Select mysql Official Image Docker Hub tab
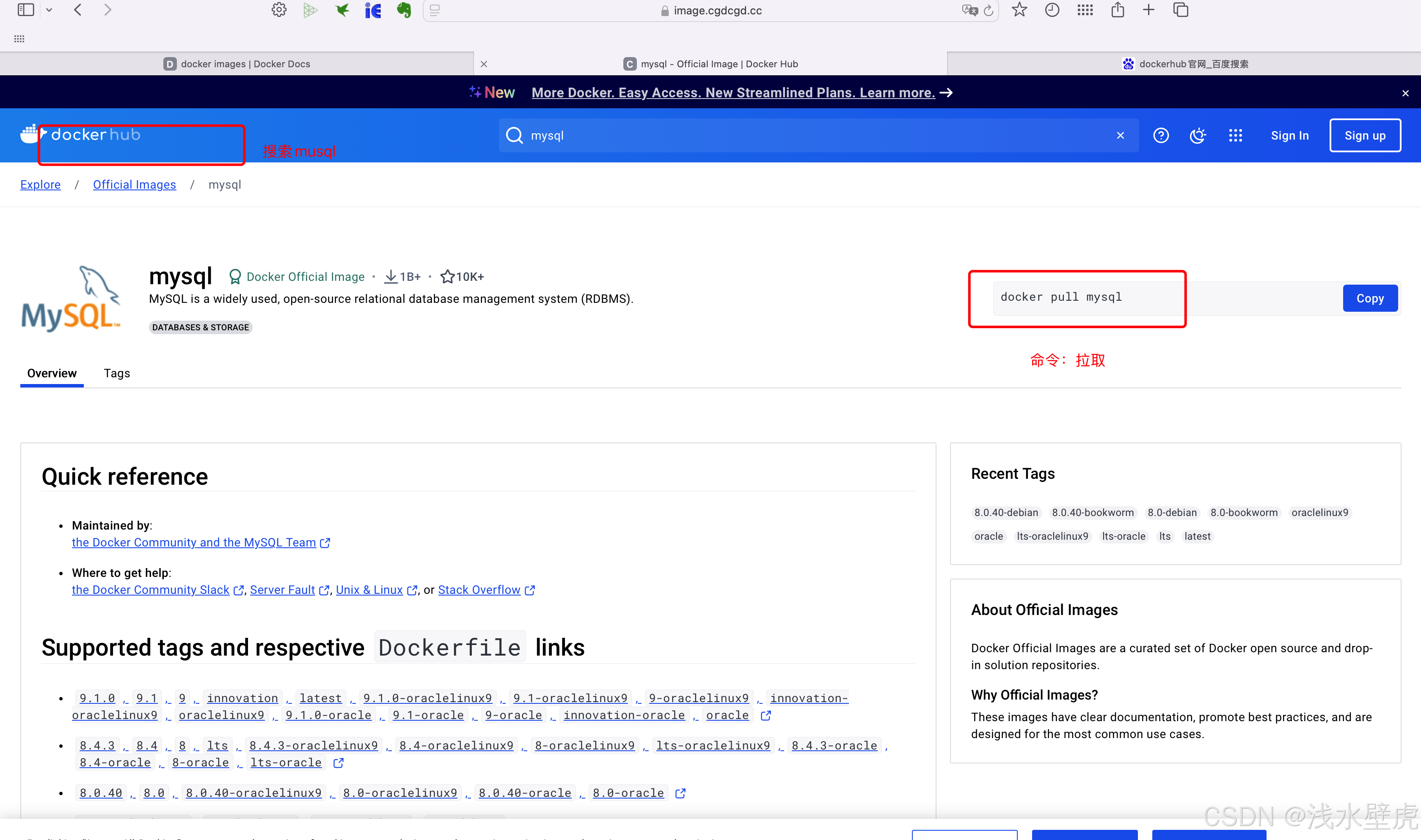 click(x=710, y=64)
